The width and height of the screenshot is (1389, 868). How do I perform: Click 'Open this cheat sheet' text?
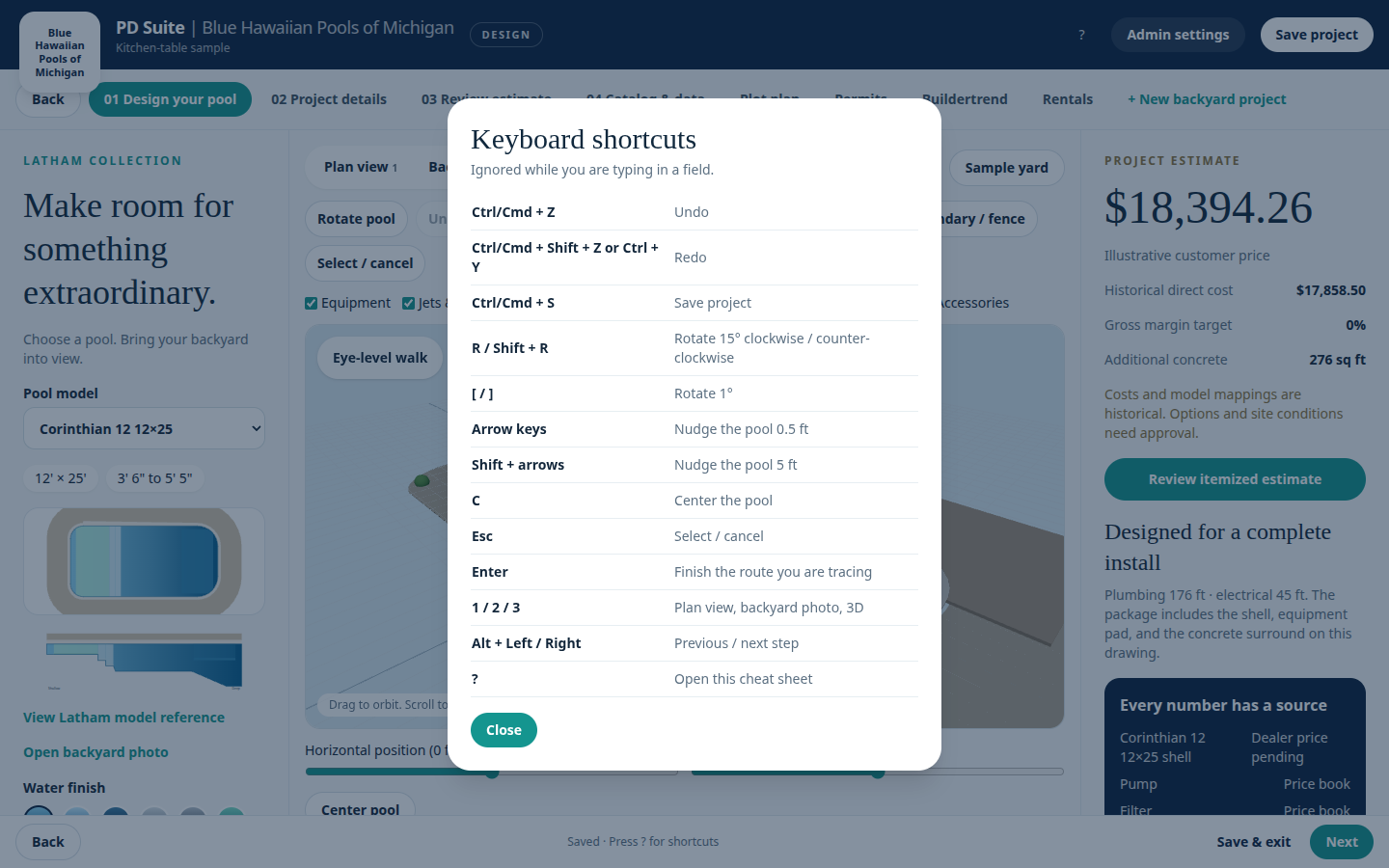[x=743, y=679]
